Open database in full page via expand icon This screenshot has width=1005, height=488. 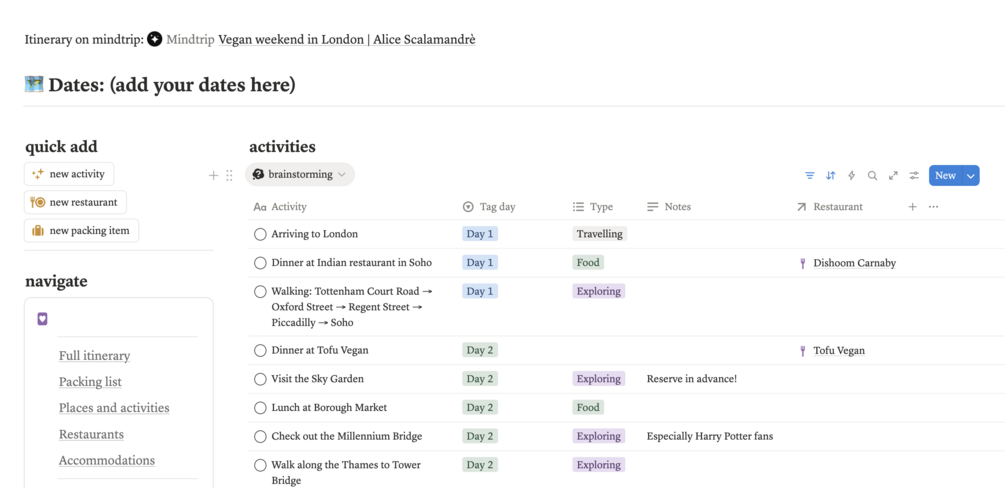pyautogui.click(x=893, y=175)
